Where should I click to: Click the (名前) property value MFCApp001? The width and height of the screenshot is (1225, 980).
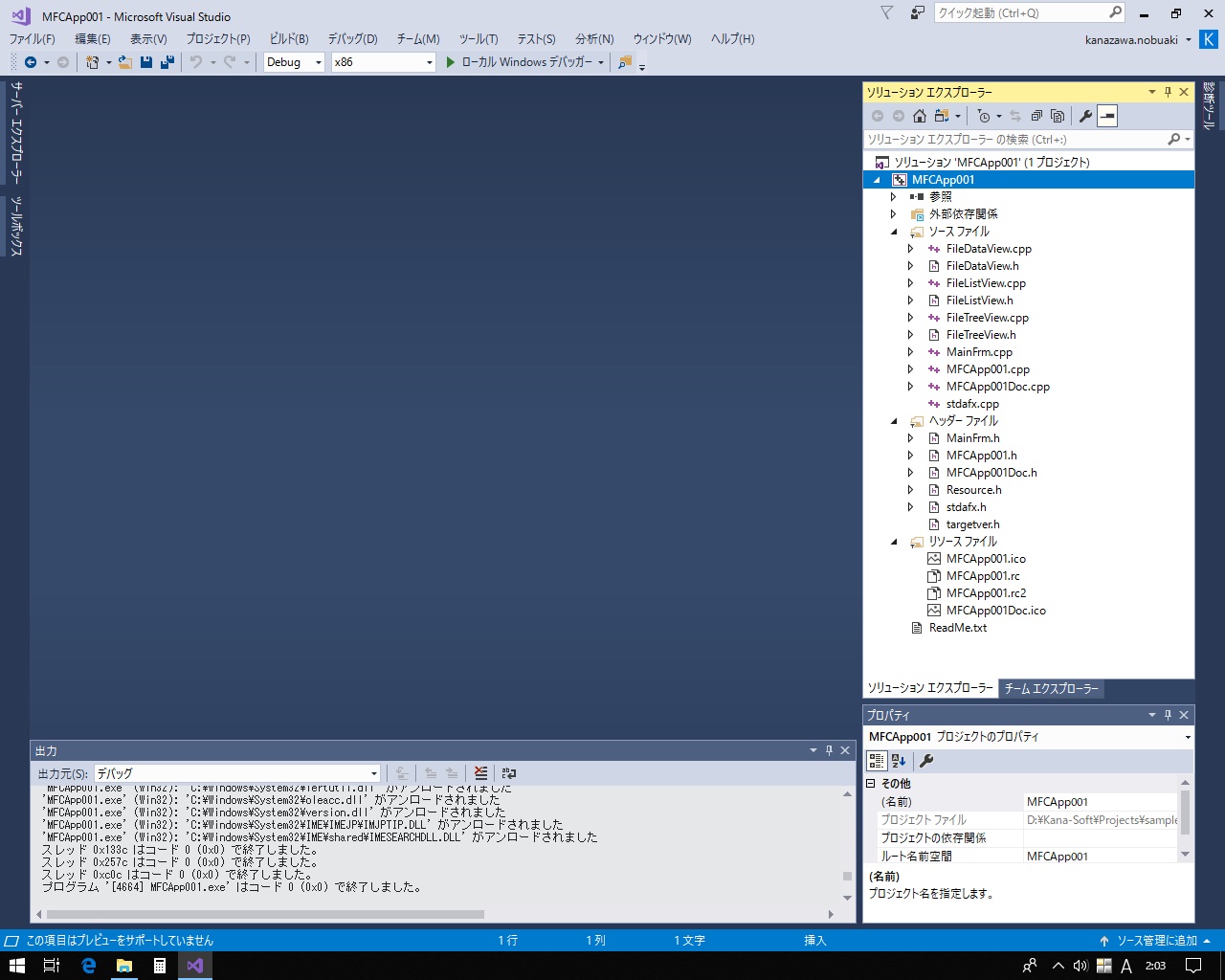(1101, 802)
